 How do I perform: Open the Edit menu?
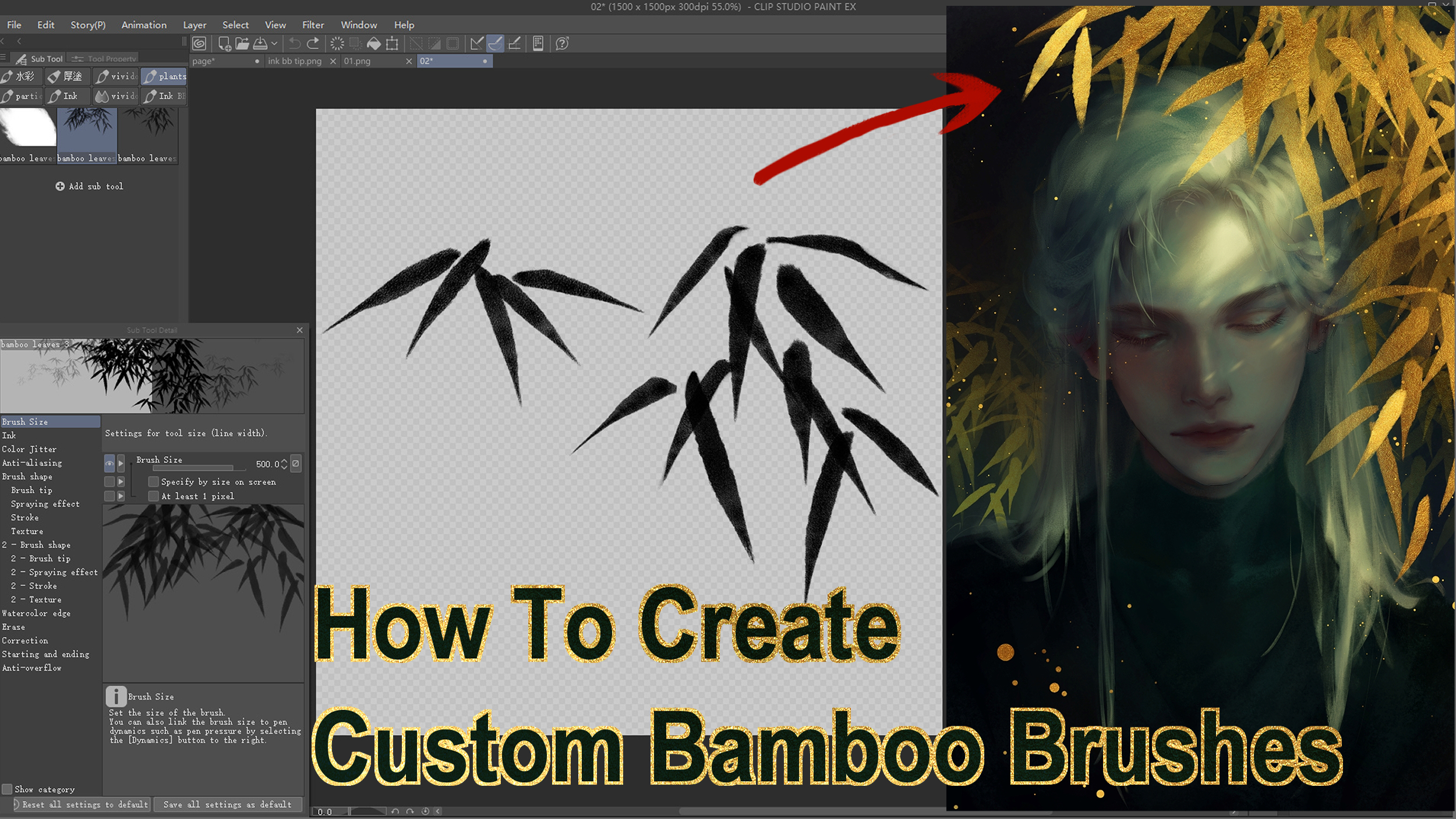(45, 25)
